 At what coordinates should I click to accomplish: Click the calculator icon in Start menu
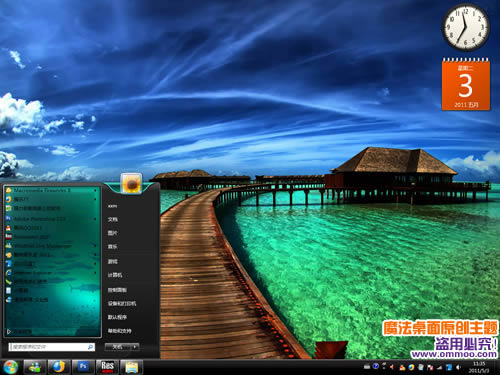pos(9,291)
